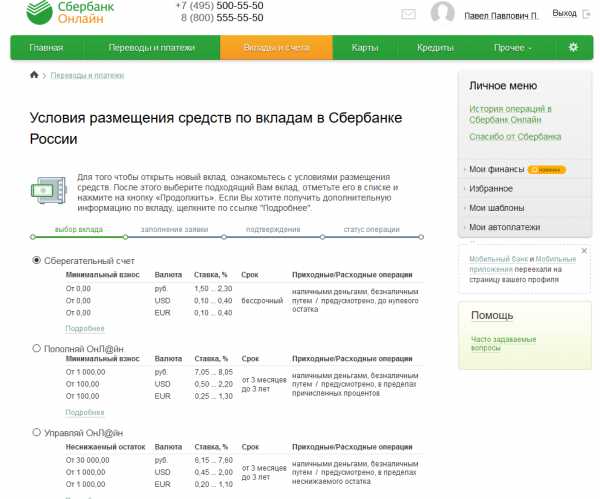Switch to the Карты tab

pyautogui.click(x=365, y=48)
